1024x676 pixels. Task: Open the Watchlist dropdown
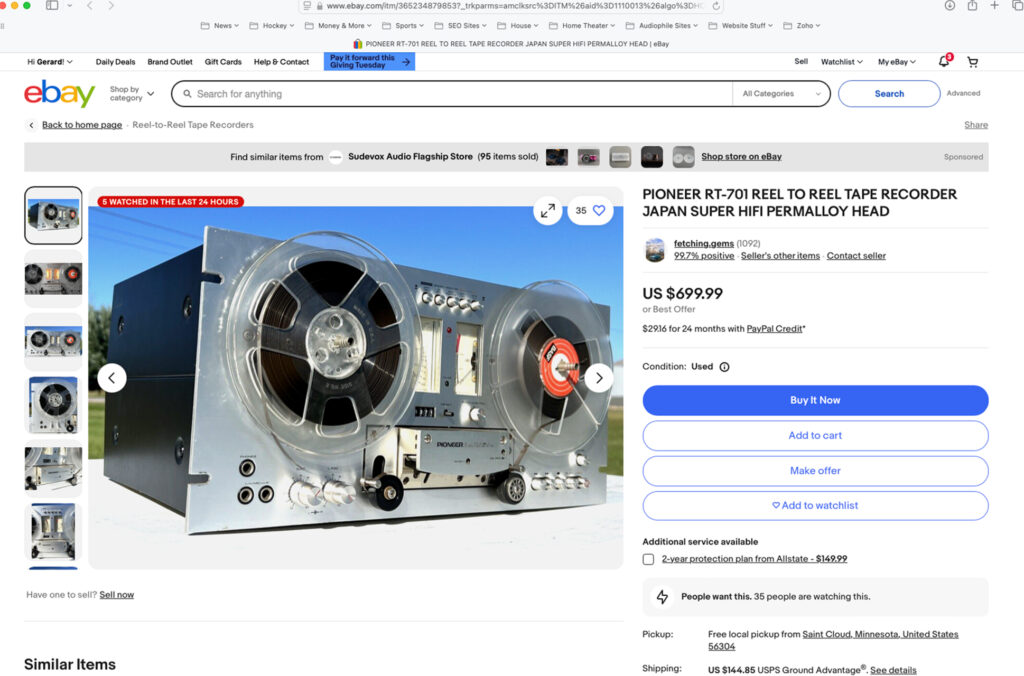pos(842,62)
